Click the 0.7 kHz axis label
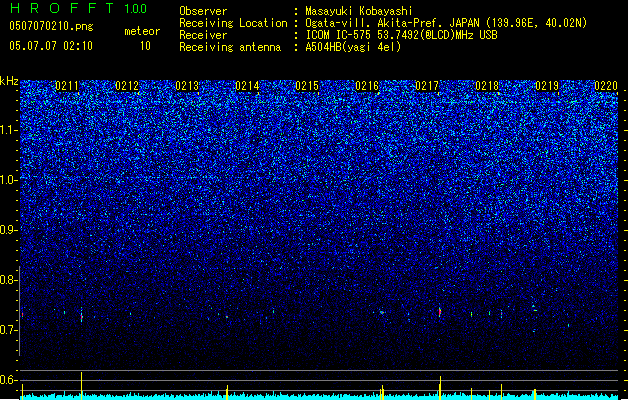Screen dimensions: 629x400 coord(9,330)
